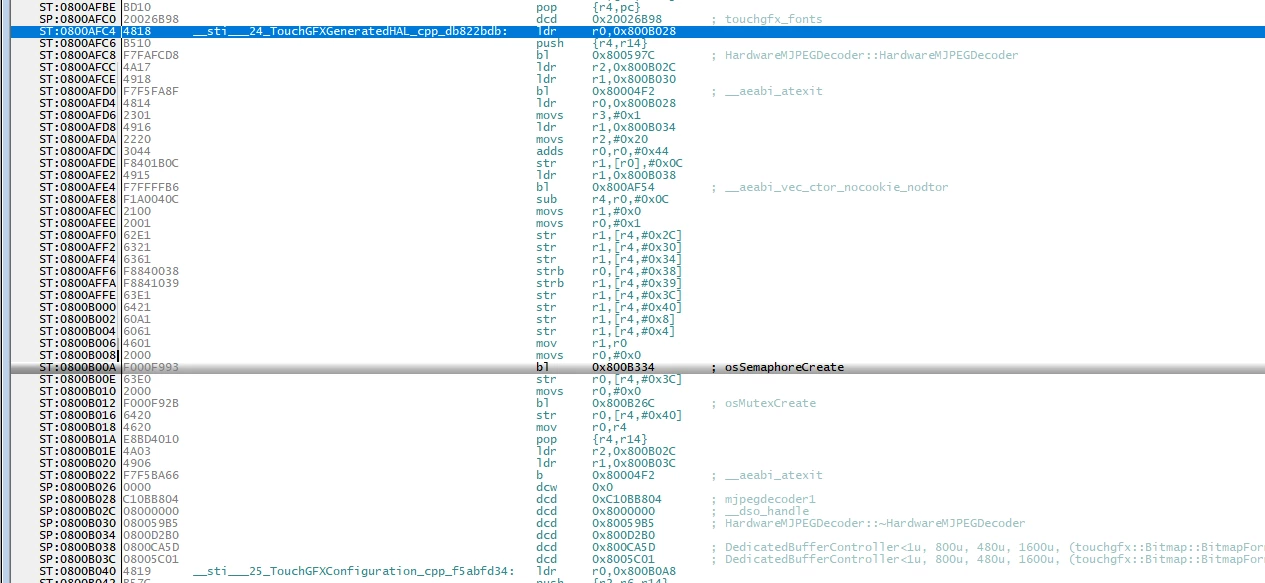Click label __sti___24_TouchGFXGeneratedHAL_cpp_db822bdb
1265x583 pixels.
351,31
